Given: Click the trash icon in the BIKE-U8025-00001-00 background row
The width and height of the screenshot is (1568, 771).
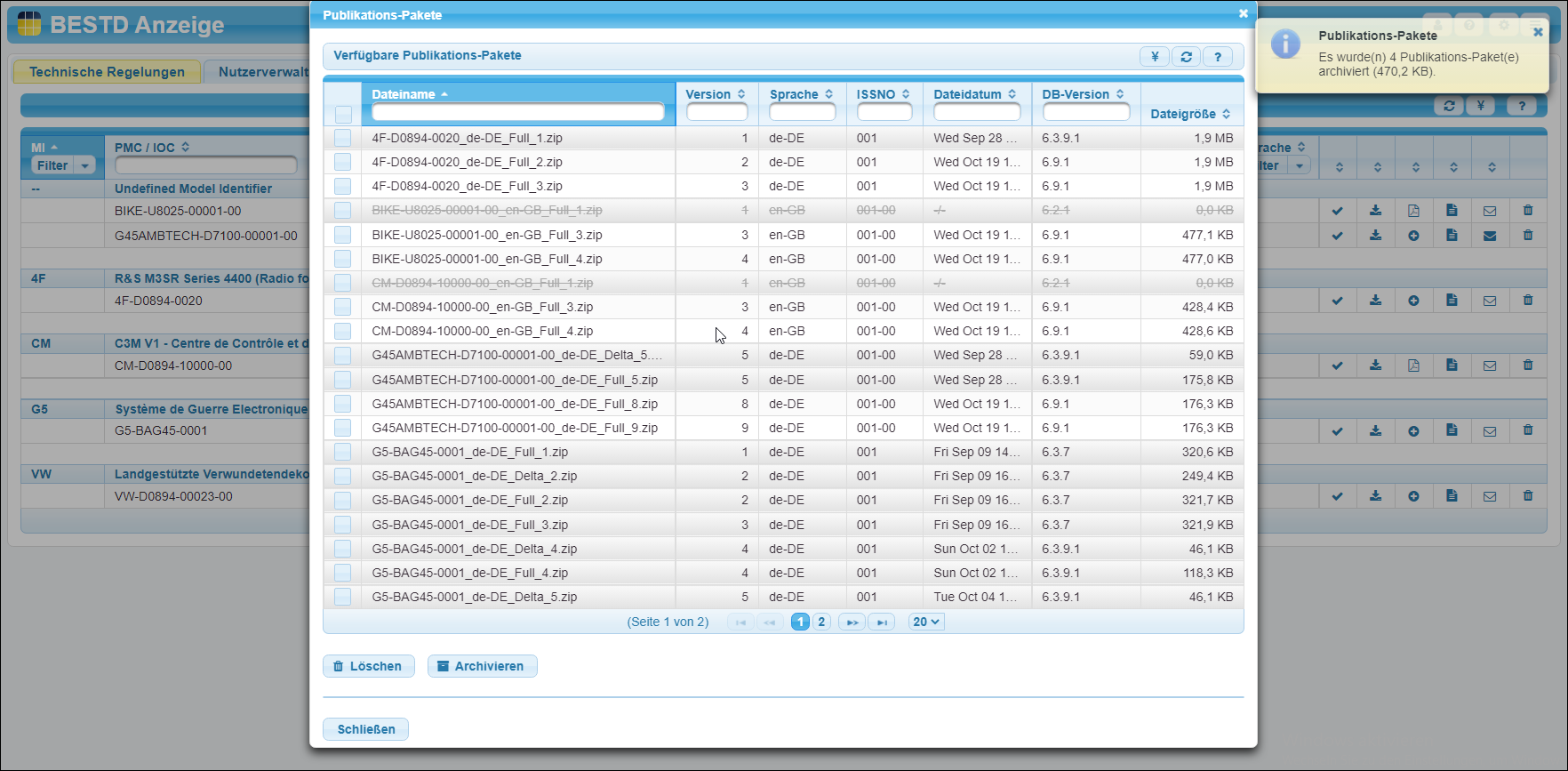Looking at the screenshot, I should coord(1528,211).
